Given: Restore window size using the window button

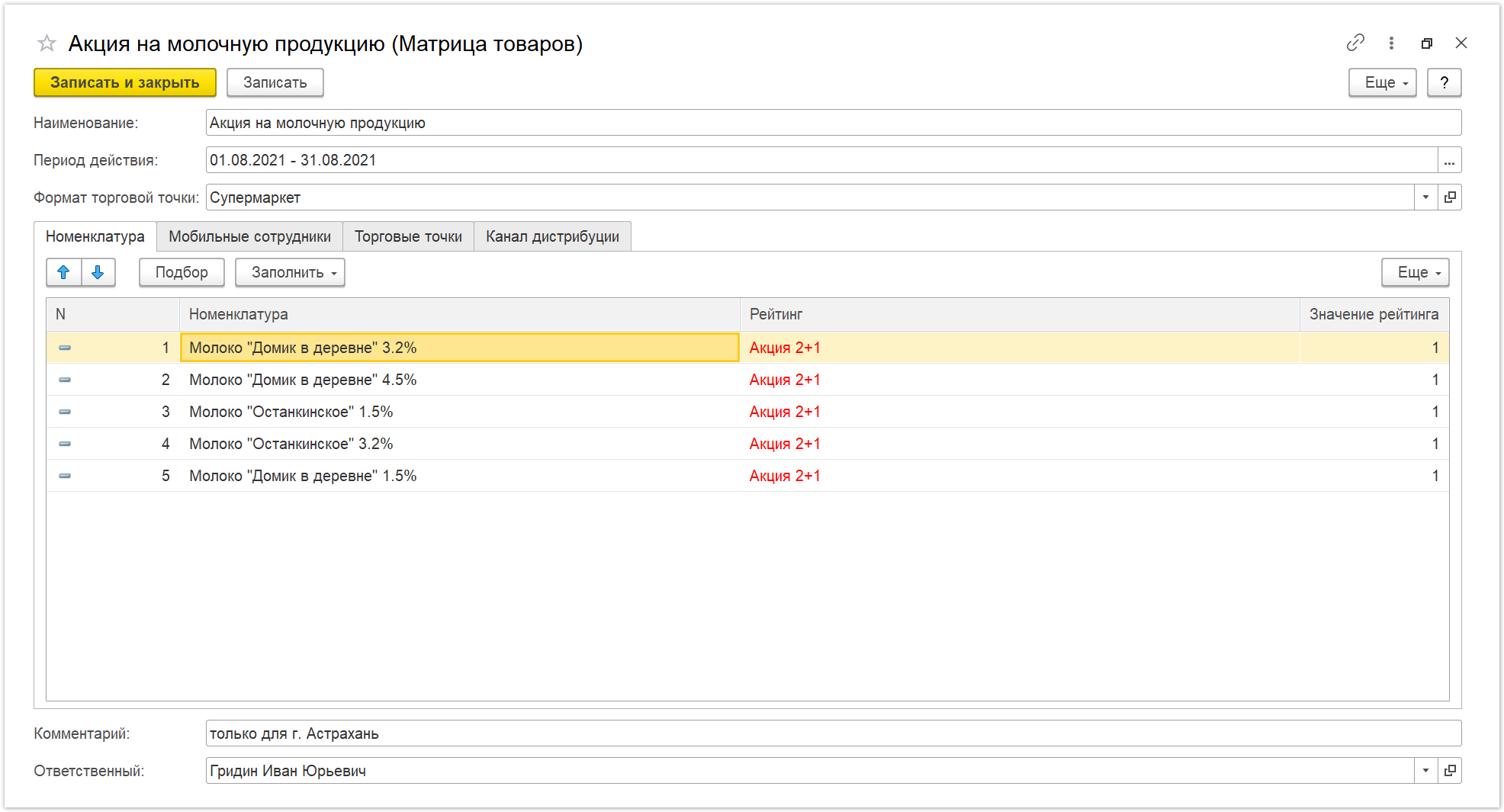Looking at the screenshot, I should tap(1426, 43).
